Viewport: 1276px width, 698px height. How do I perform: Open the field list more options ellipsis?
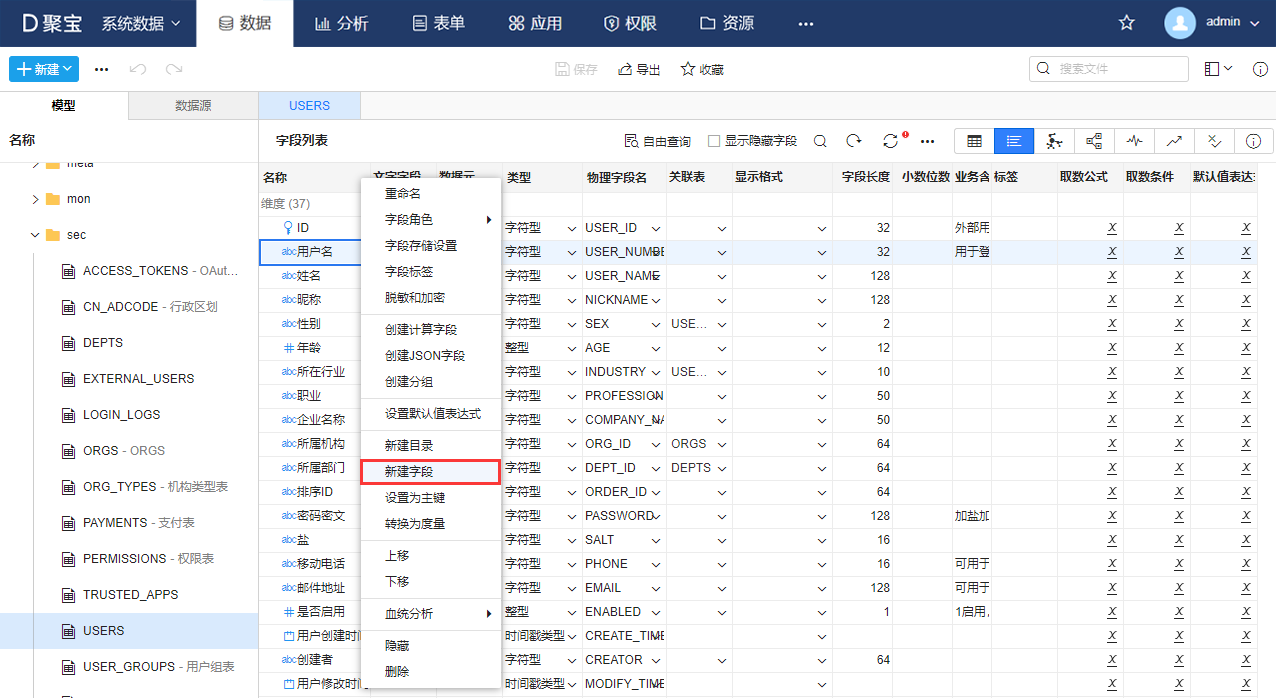point(928,141)
